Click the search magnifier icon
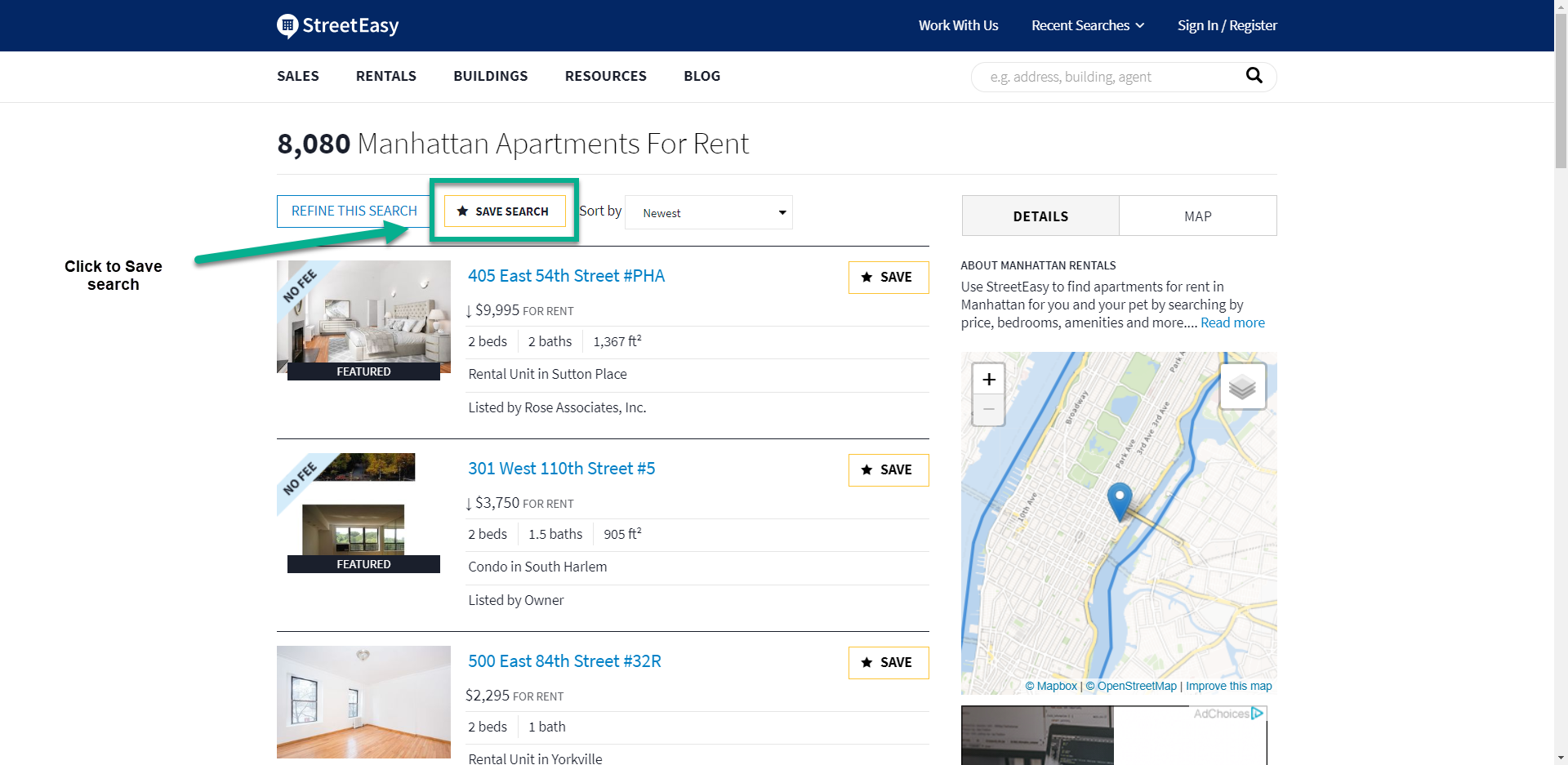This screenshot has width=1568, height=765. [1254, 76]
